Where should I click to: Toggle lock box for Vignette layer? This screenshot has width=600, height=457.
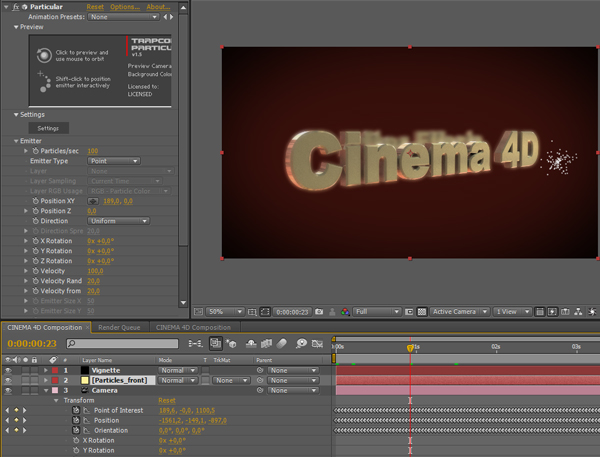34,370
